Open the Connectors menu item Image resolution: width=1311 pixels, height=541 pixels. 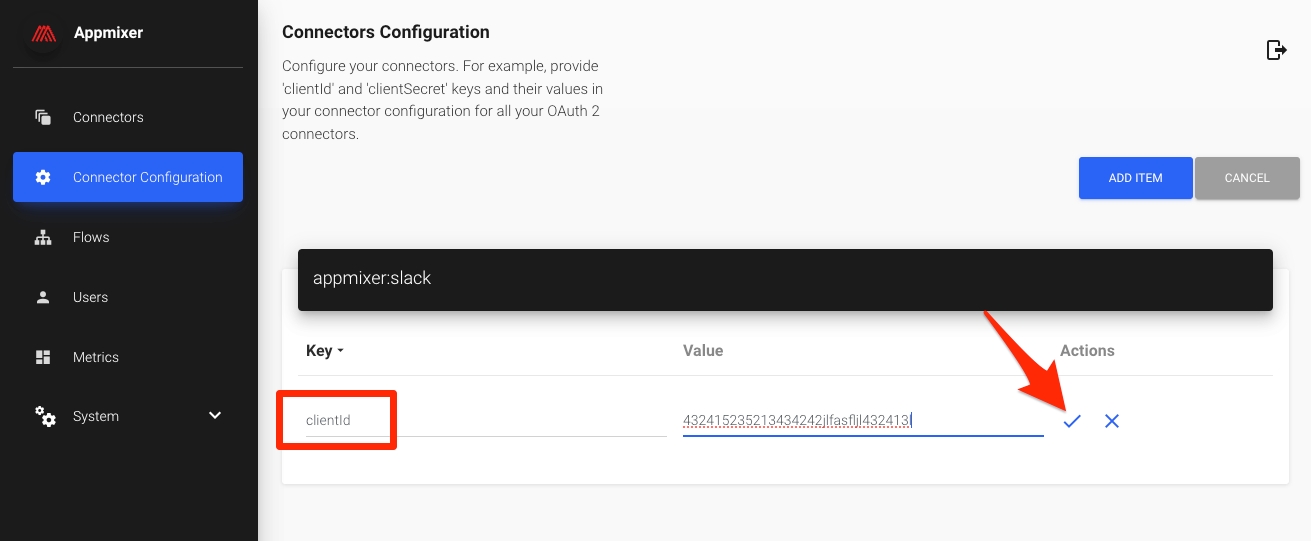(x=108, y=117)
